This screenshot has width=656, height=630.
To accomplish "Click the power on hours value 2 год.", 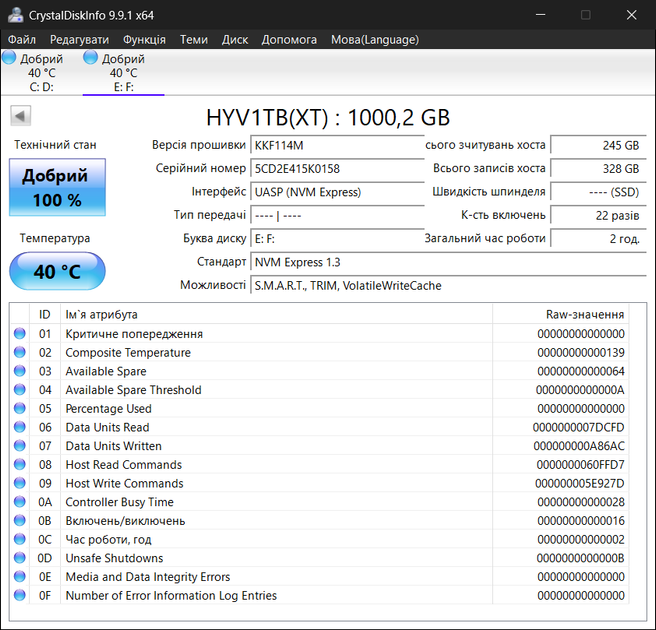I will coord(598,239).
